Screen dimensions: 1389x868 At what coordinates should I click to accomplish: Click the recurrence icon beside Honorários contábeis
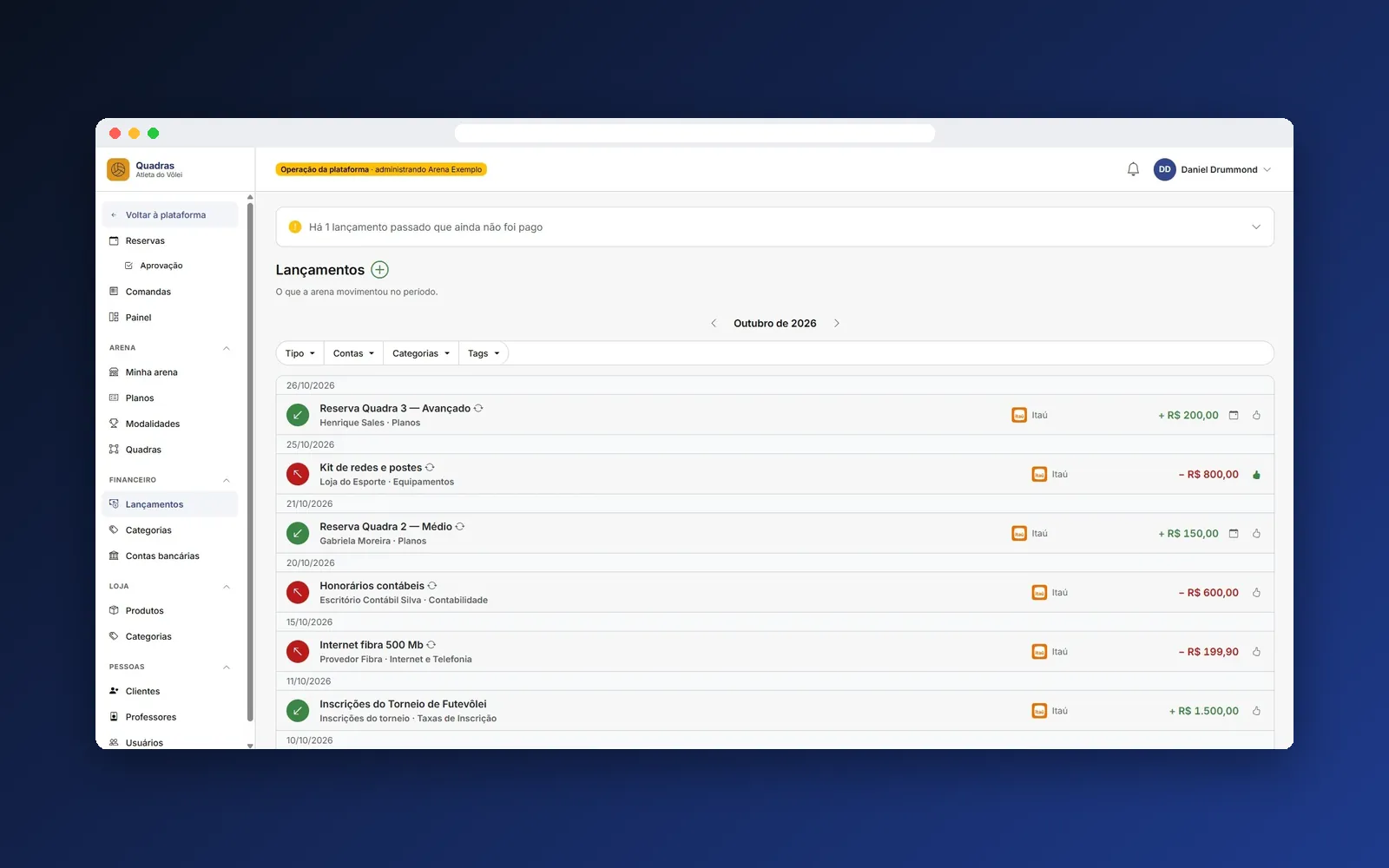point(432,586)
